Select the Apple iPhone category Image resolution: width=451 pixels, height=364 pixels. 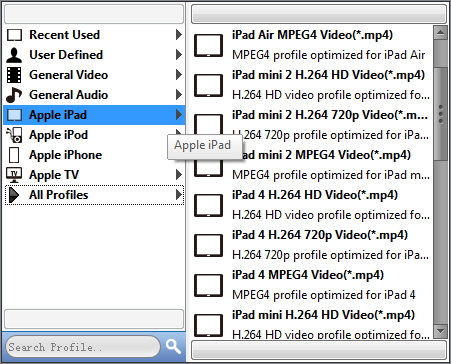pyautogui.click(x=94, y=155)
